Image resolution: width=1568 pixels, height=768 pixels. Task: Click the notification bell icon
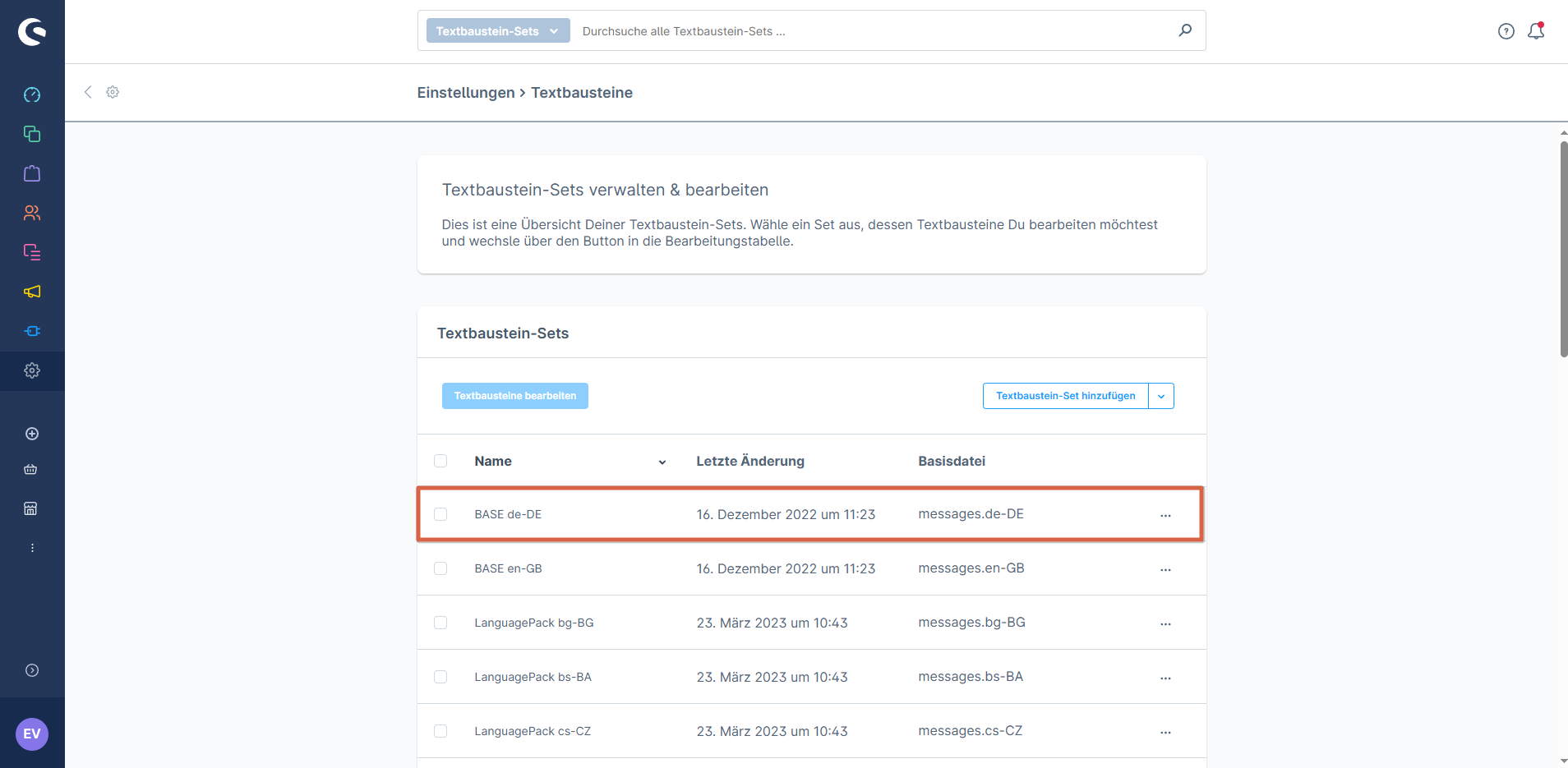coord(1535,31)
